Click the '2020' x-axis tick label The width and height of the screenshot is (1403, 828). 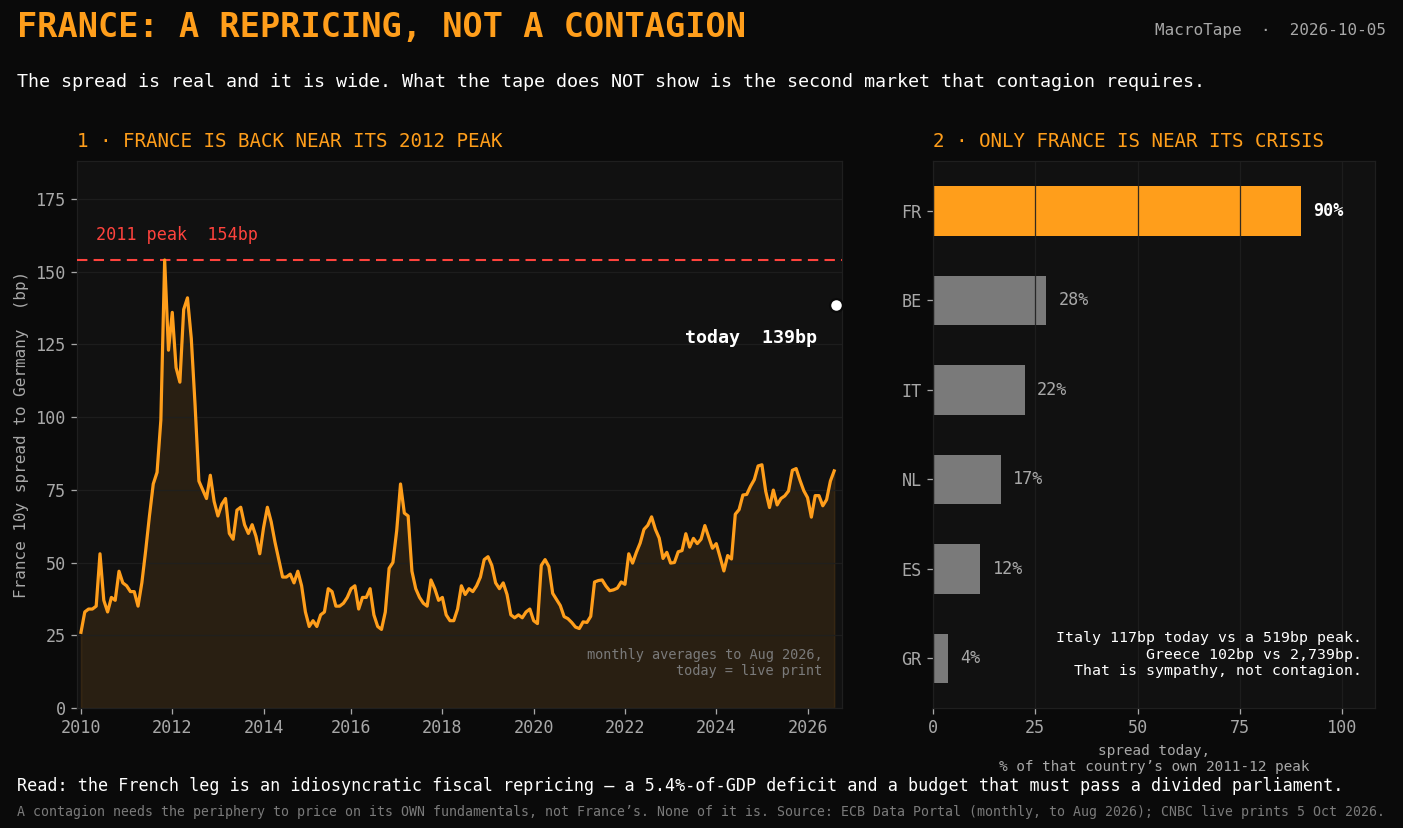point(534,727)
